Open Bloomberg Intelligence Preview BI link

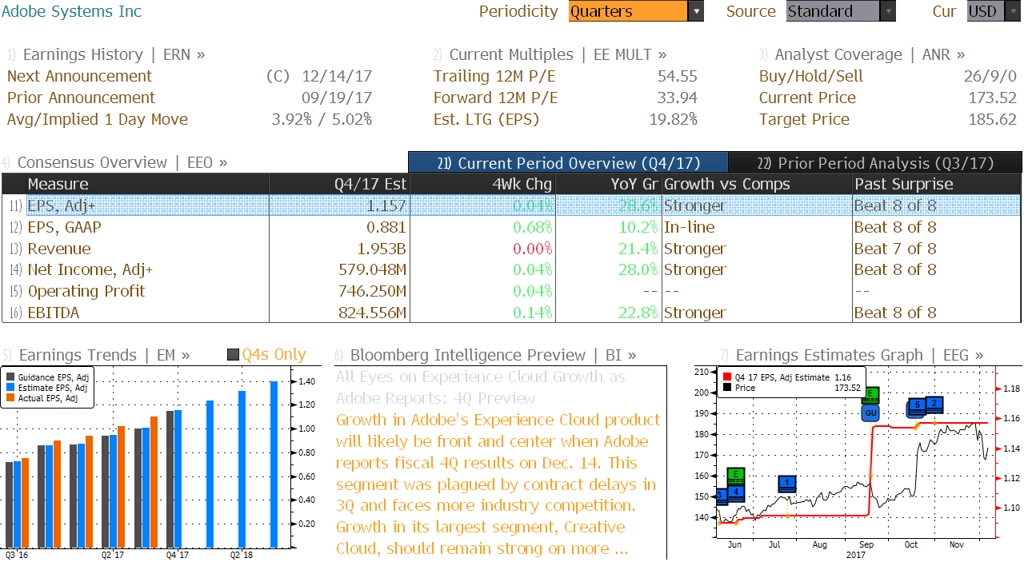click(x=493, y=355)
